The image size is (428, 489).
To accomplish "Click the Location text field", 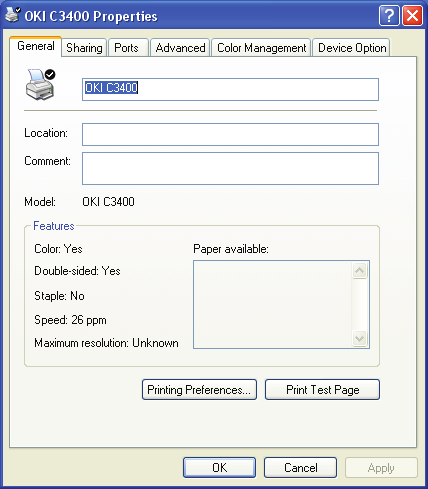I will (x=230, y=134).
